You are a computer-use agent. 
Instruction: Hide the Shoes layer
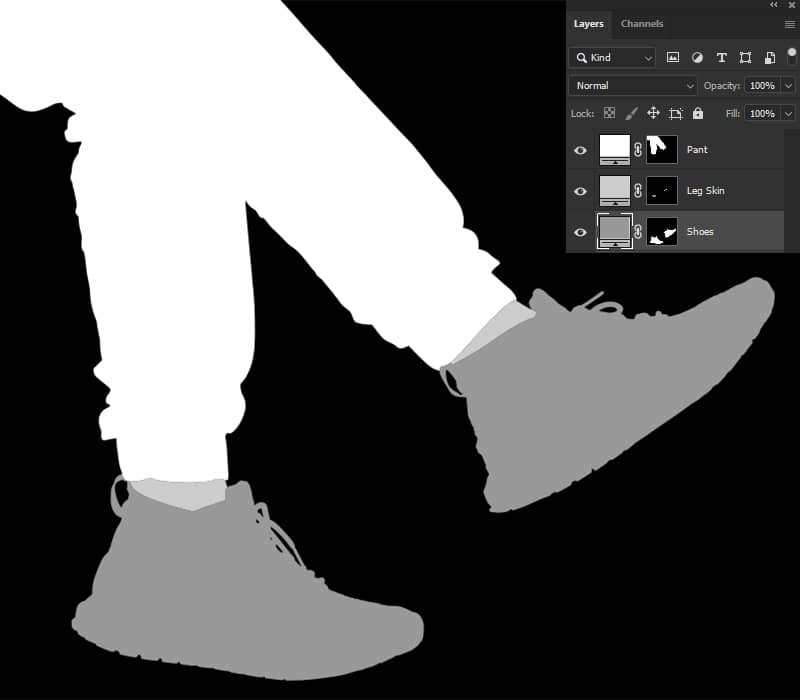(580, 232)
